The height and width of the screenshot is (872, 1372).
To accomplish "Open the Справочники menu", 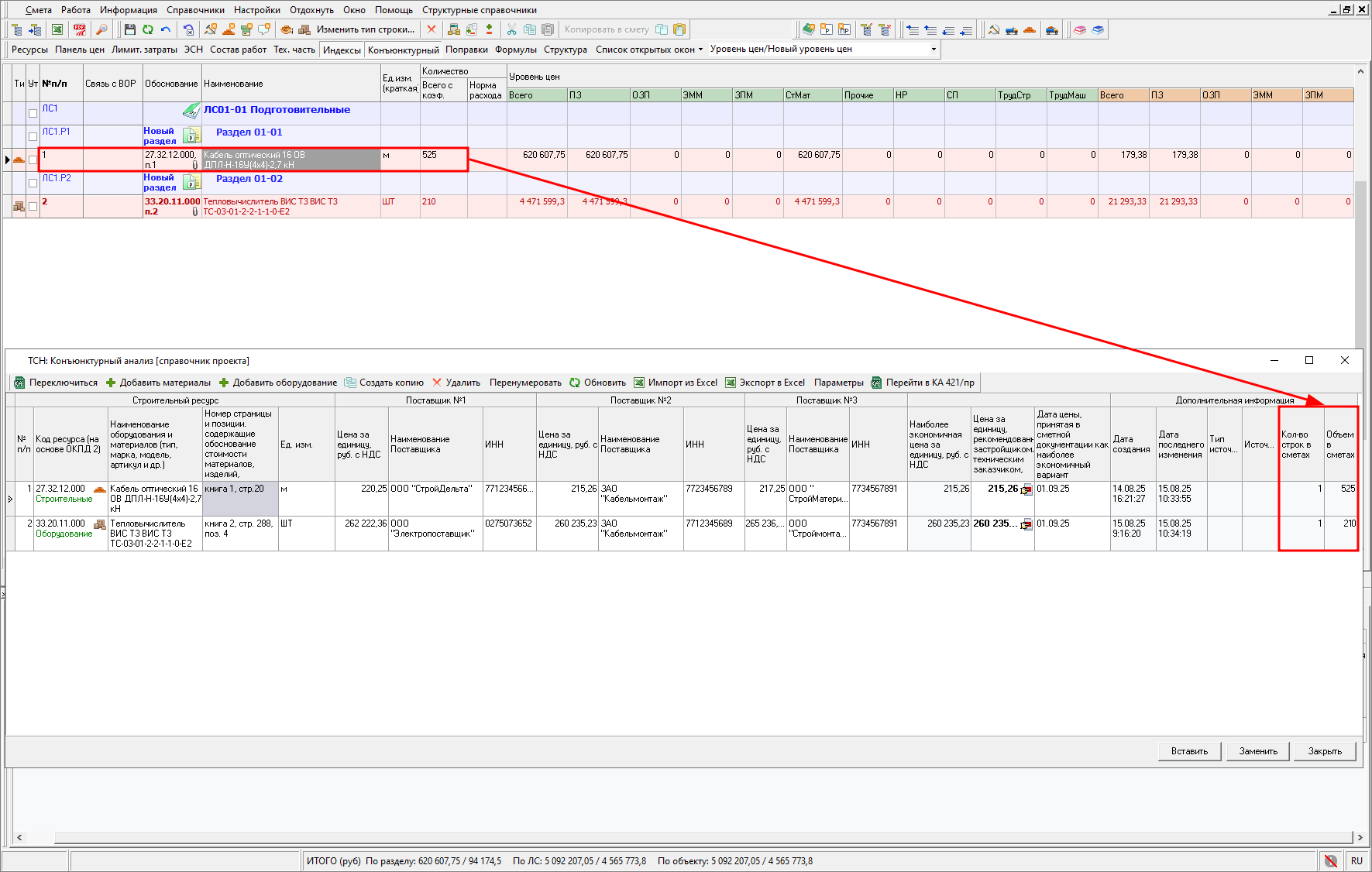I will coord(195,10).
